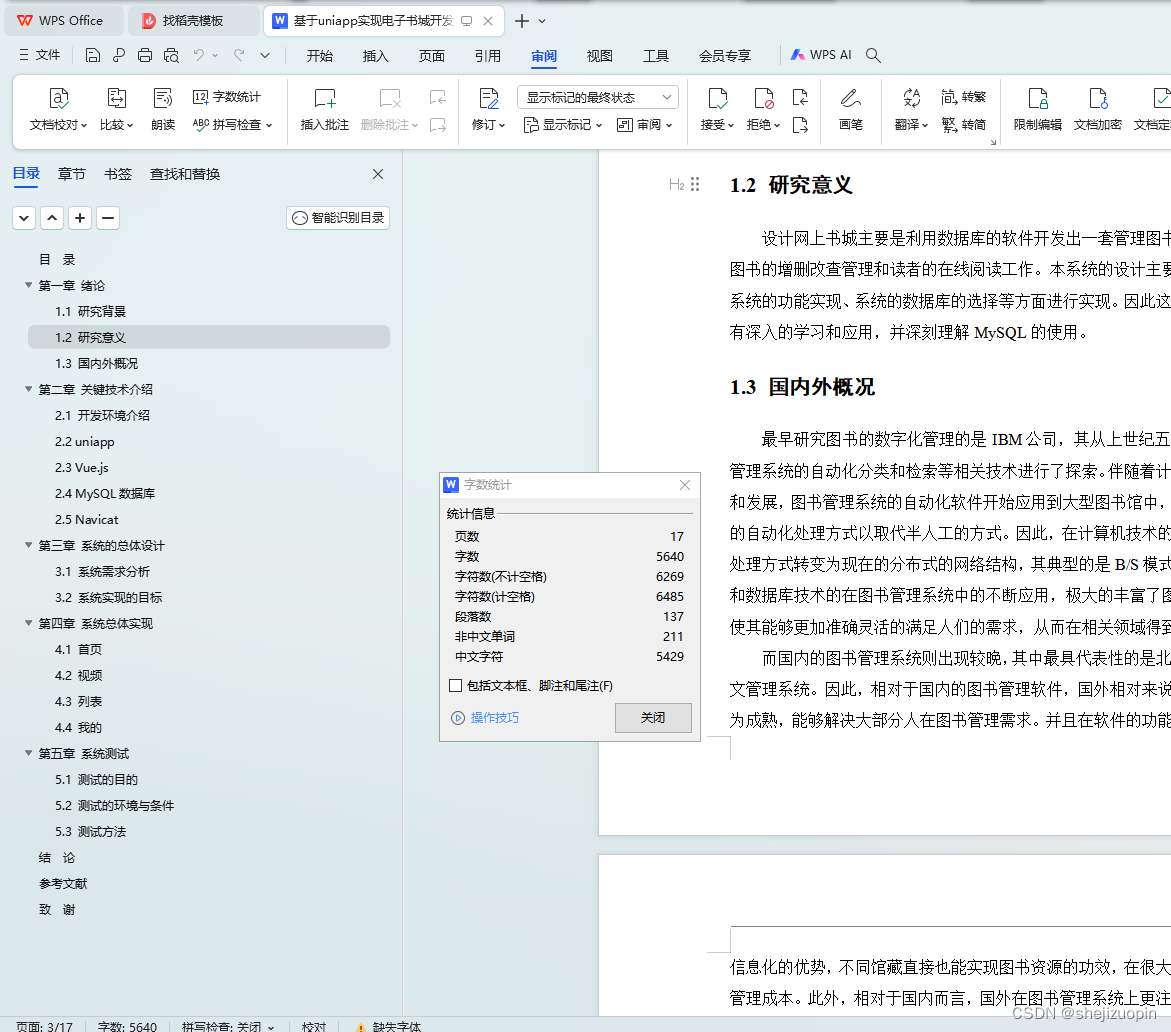1171x1032 pixels.
Task: Demote heading level with minus button
Action: tap(108, 218)
